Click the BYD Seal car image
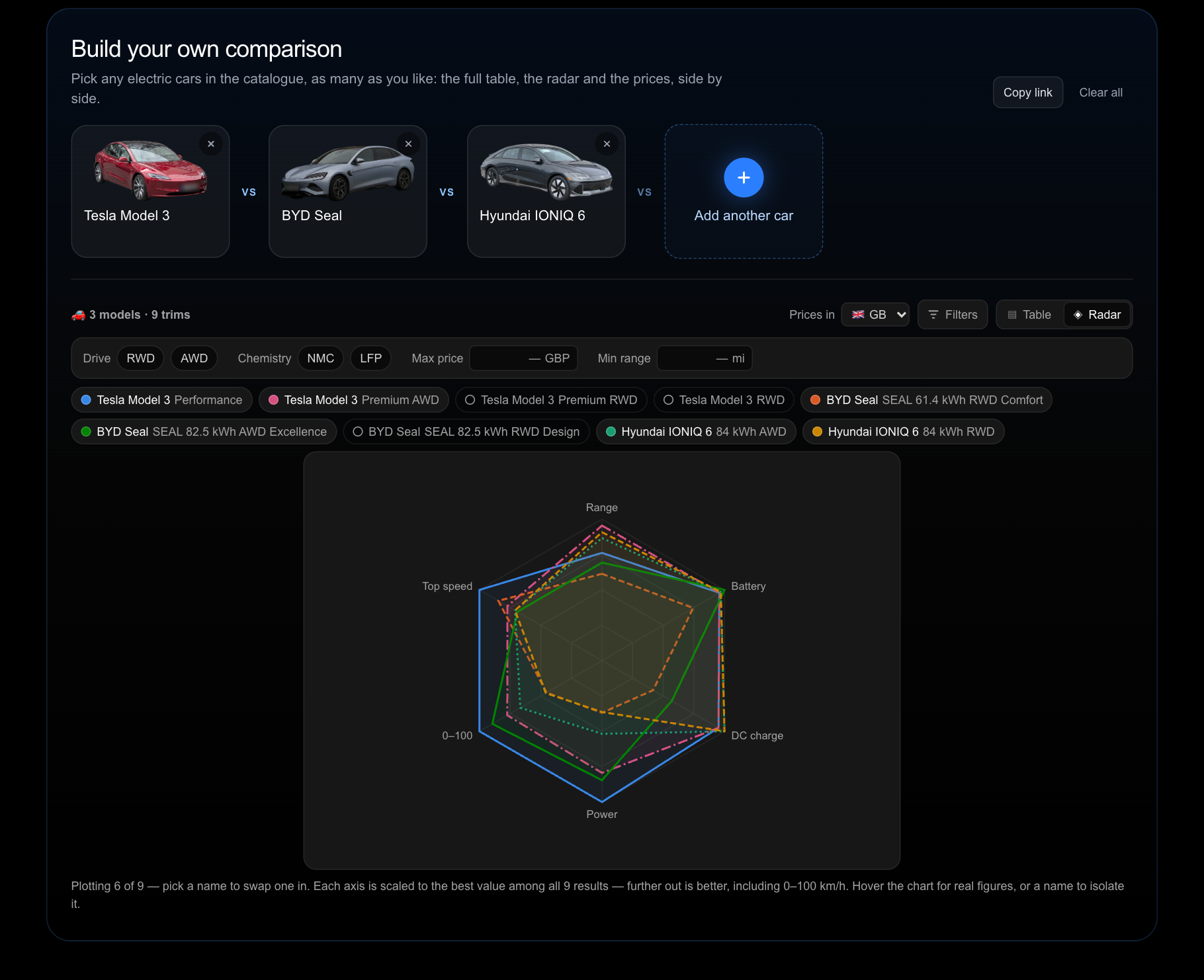The image size is (1204, 980). 348,173
